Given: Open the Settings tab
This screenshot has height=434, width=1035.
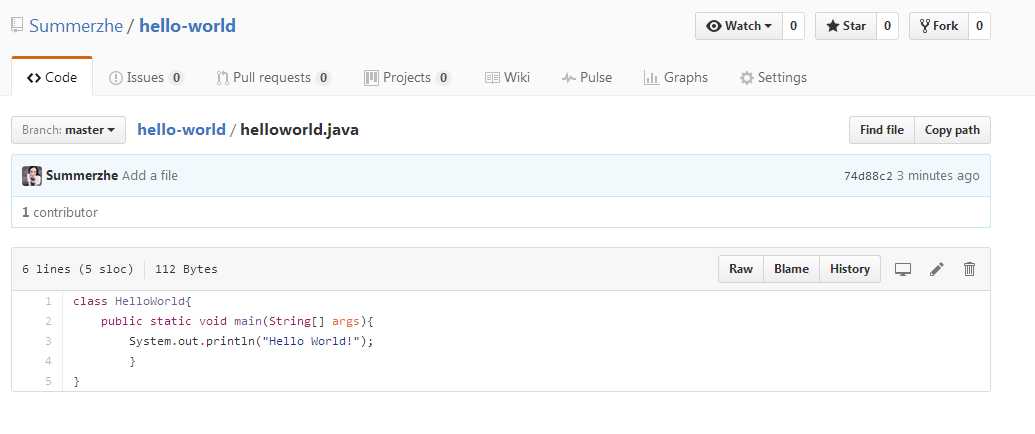Looking at the screenshot, I should [773, 77].
